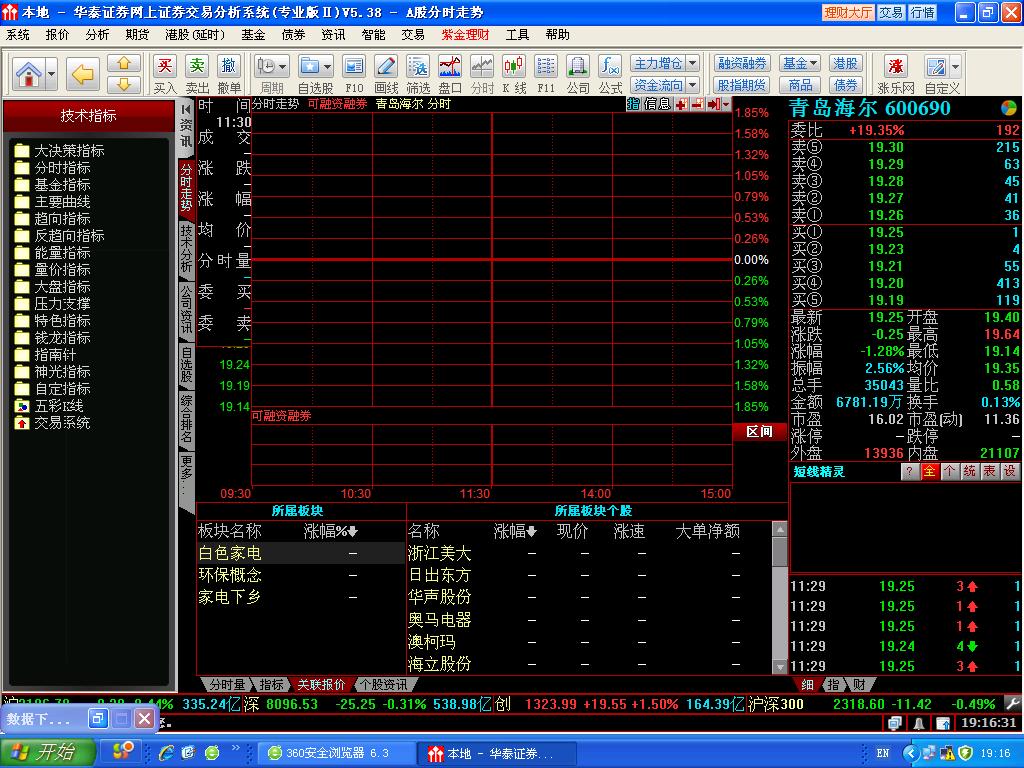This screenshot has height=768, width=1024.
Task: Click the yellow up arrow button
Action: click(x=124, y=63)
